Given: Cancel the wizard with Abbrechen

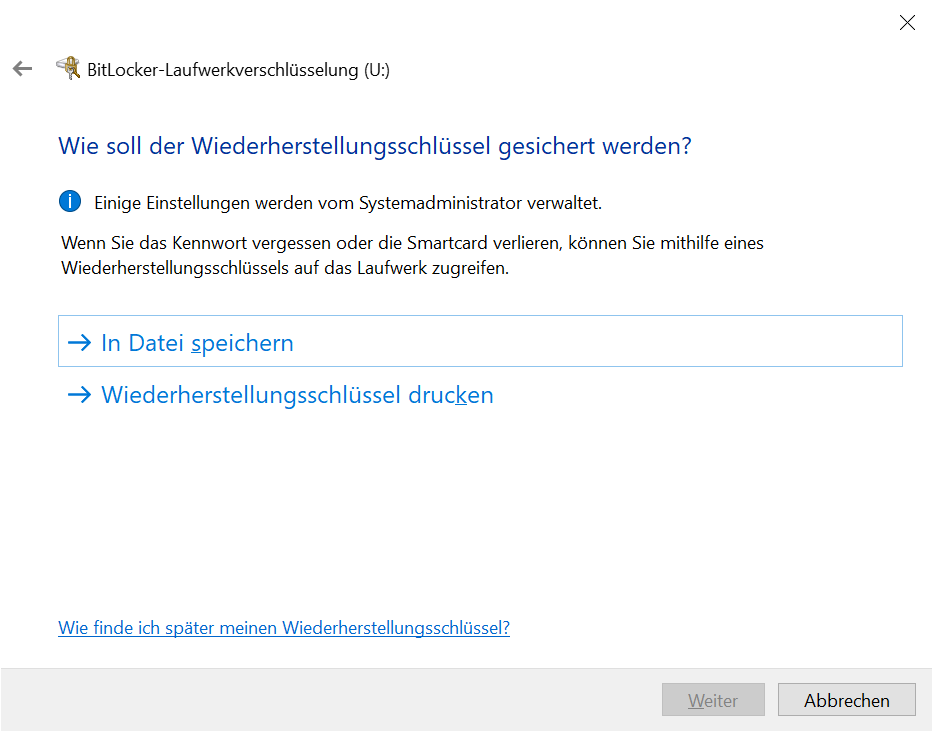Looking at the screenshot, I should point(846,700).
